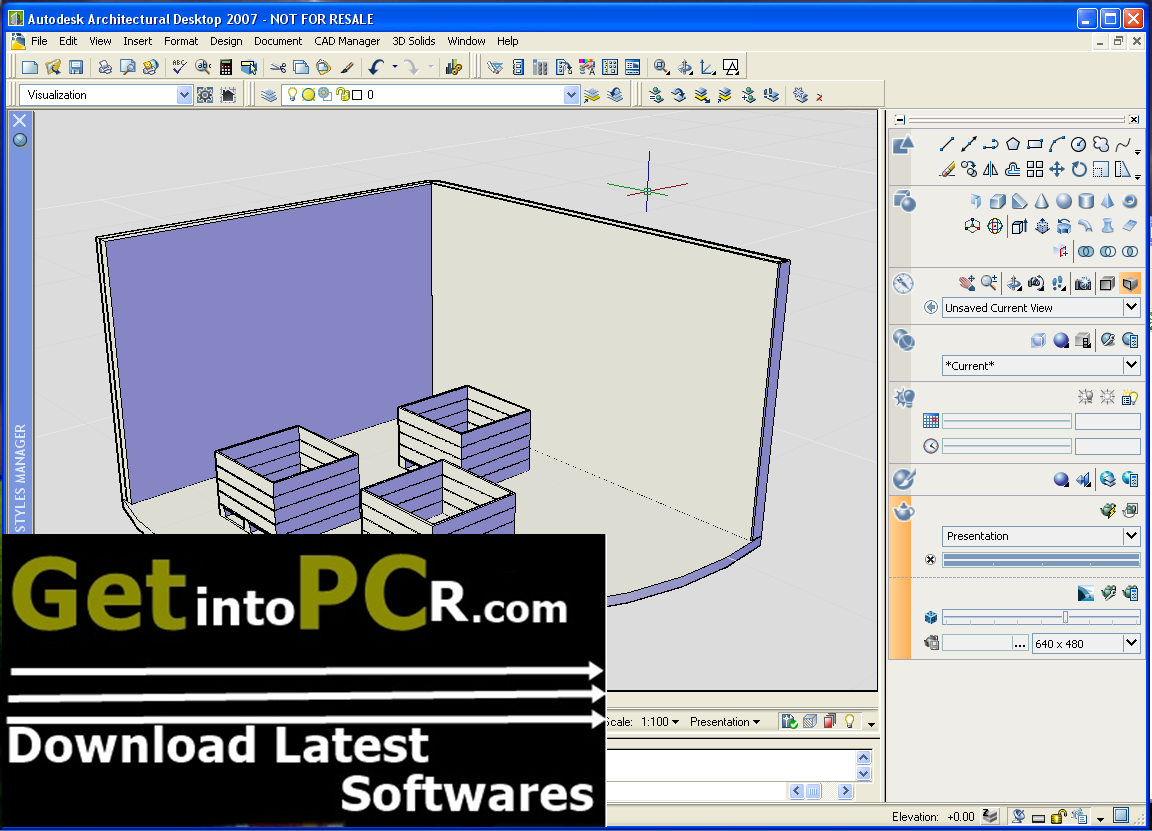Open the Visualization workspace dropdown

(184, 95)
